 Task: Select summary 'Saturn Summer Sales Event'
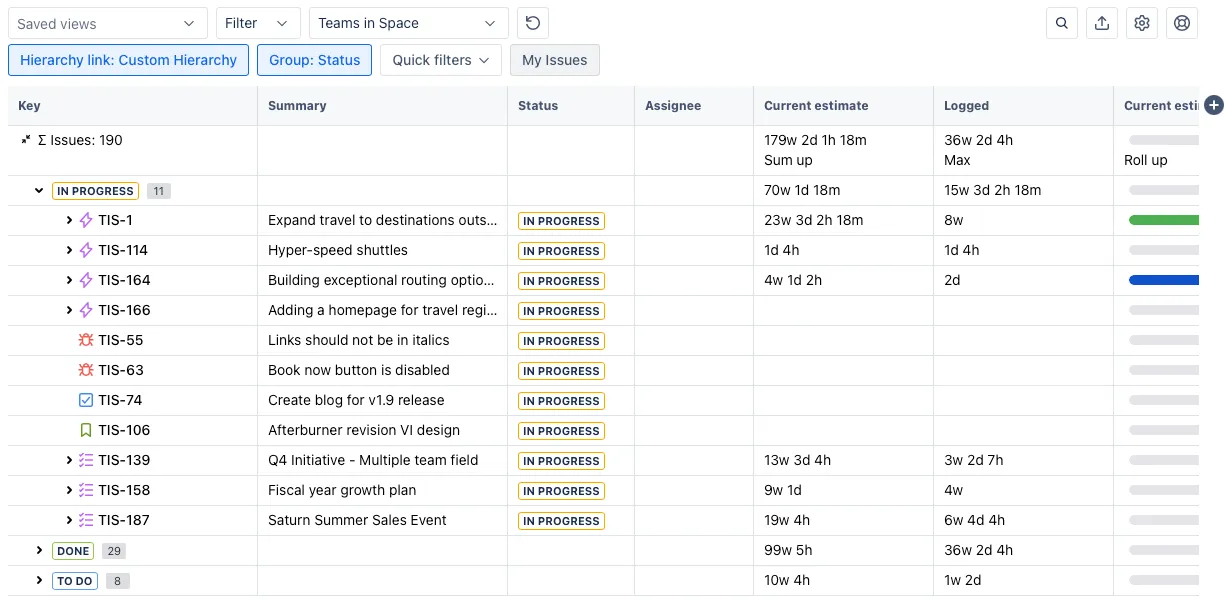point(357,520)
